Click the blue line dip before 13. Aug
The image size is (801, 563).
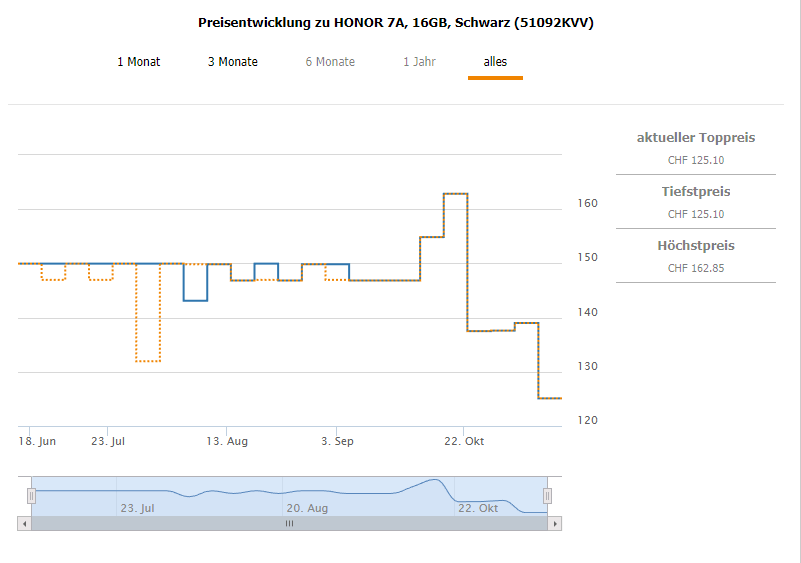195,300
